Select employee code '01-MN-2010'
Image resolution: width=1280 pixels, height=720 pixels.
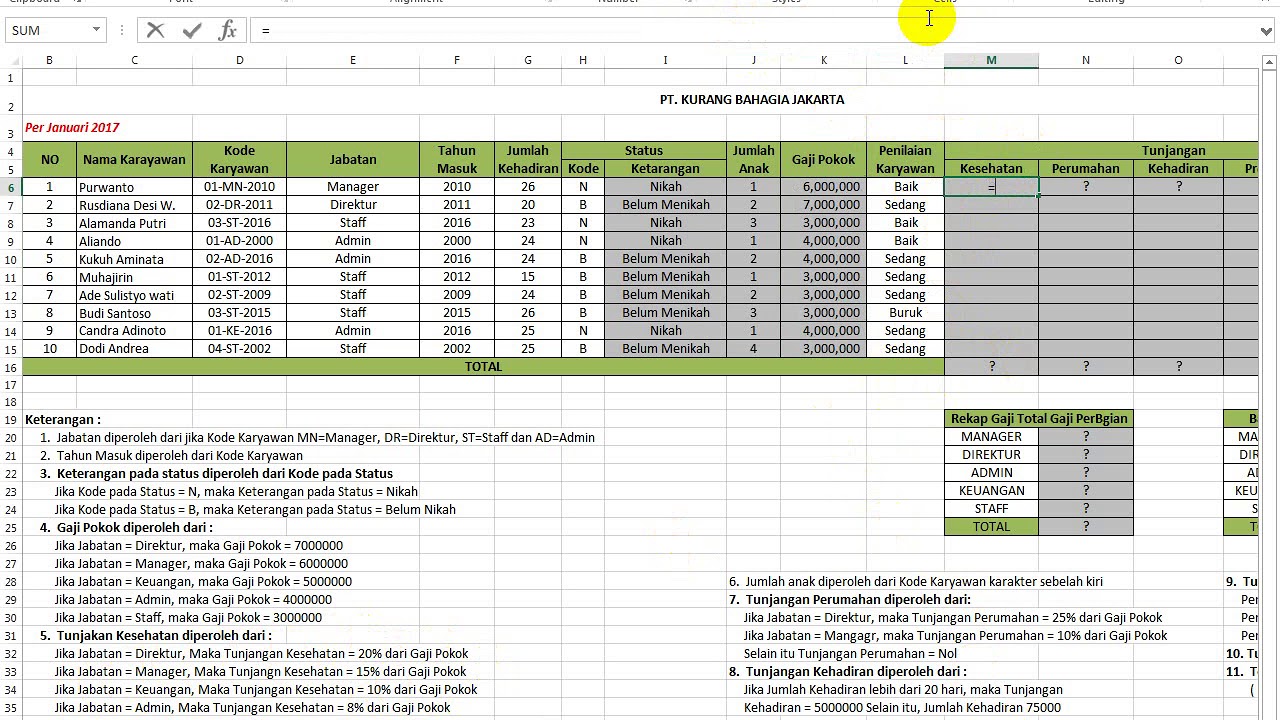(239, 187)
